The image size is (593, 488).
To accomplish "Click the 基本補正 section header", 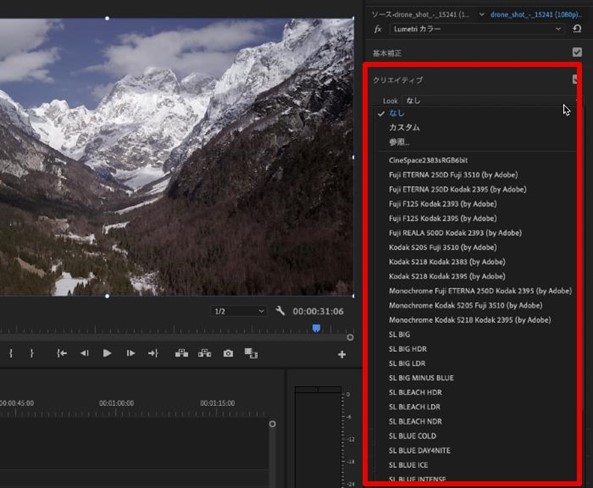I will click(387, 53).
